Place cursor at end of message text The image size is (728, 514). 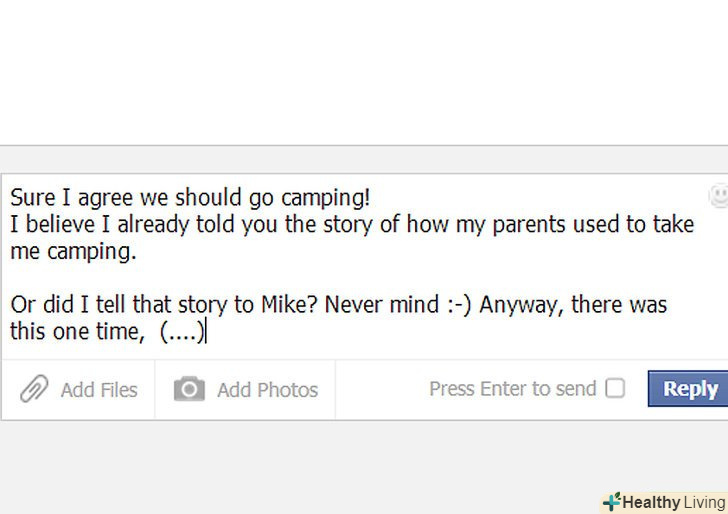point(206,332)
